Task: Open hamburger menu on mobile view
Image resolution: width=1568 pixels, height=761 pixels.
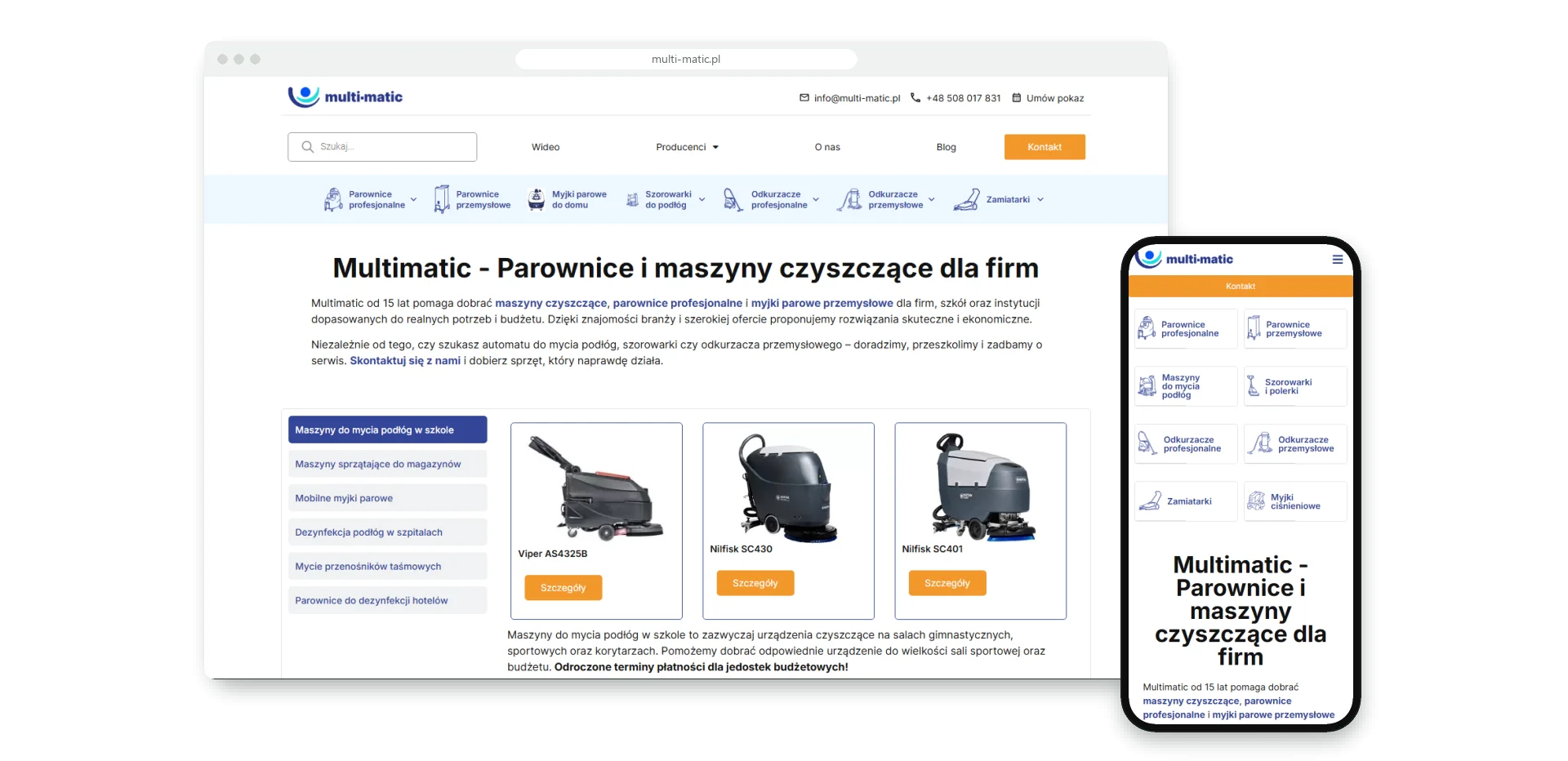Action: (1338, 260)
